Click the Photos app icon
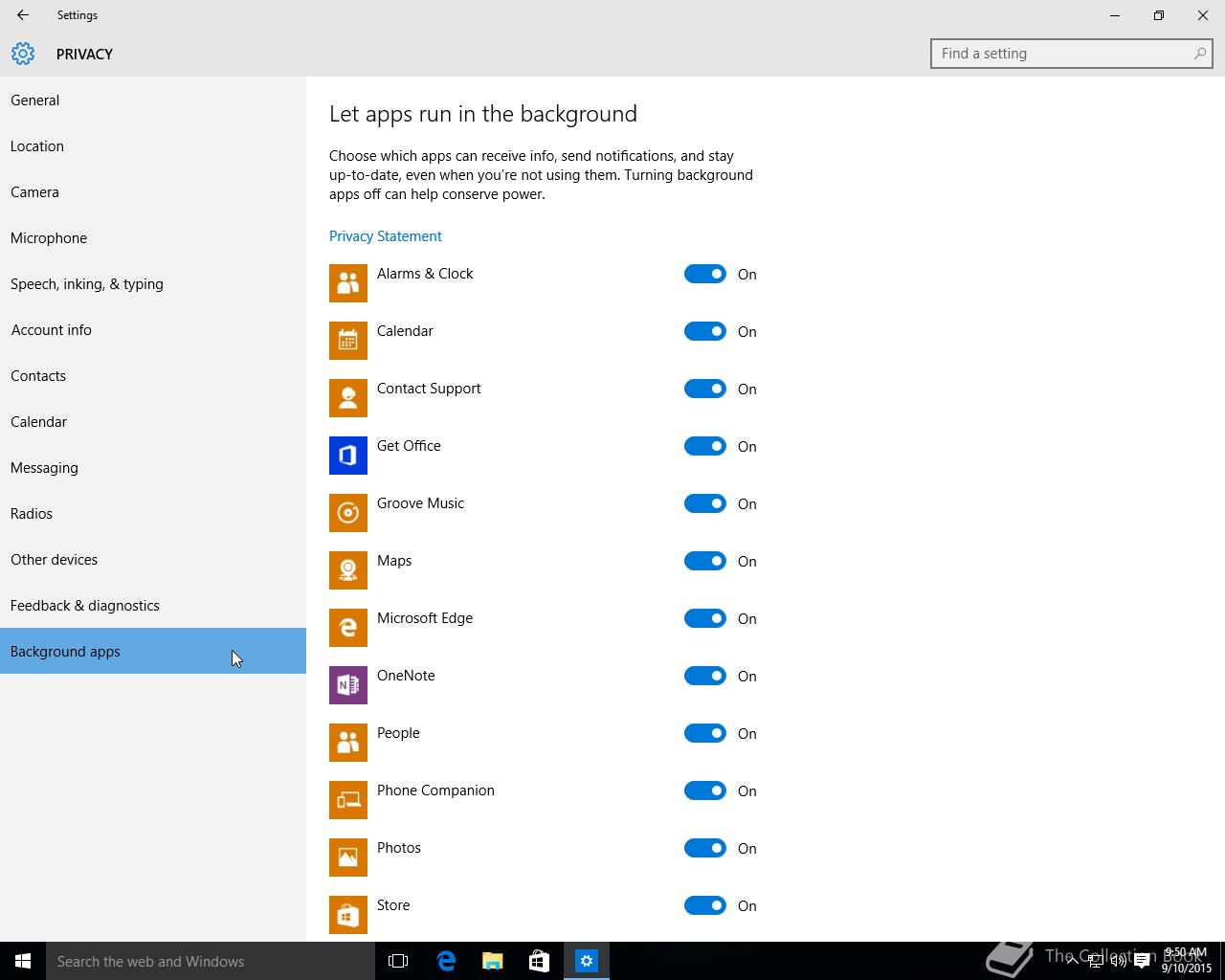Viewport: 1225px width, 980px height. coord(348,857)
